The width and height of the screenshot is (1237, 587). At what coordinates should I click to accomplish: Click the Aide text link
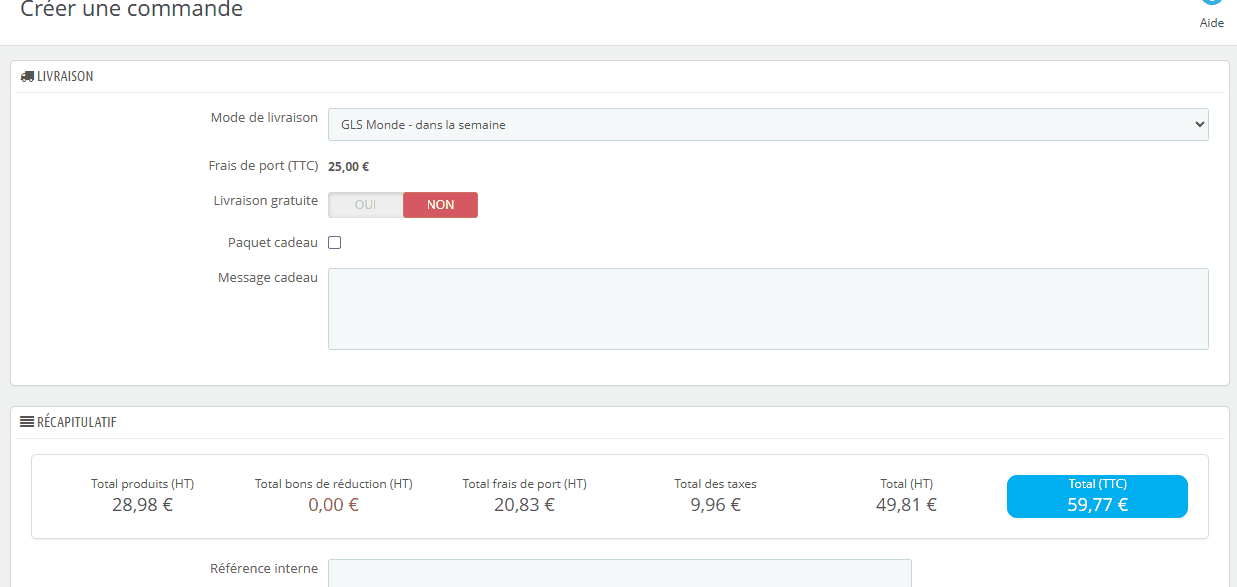click(x=1211, y=23)
